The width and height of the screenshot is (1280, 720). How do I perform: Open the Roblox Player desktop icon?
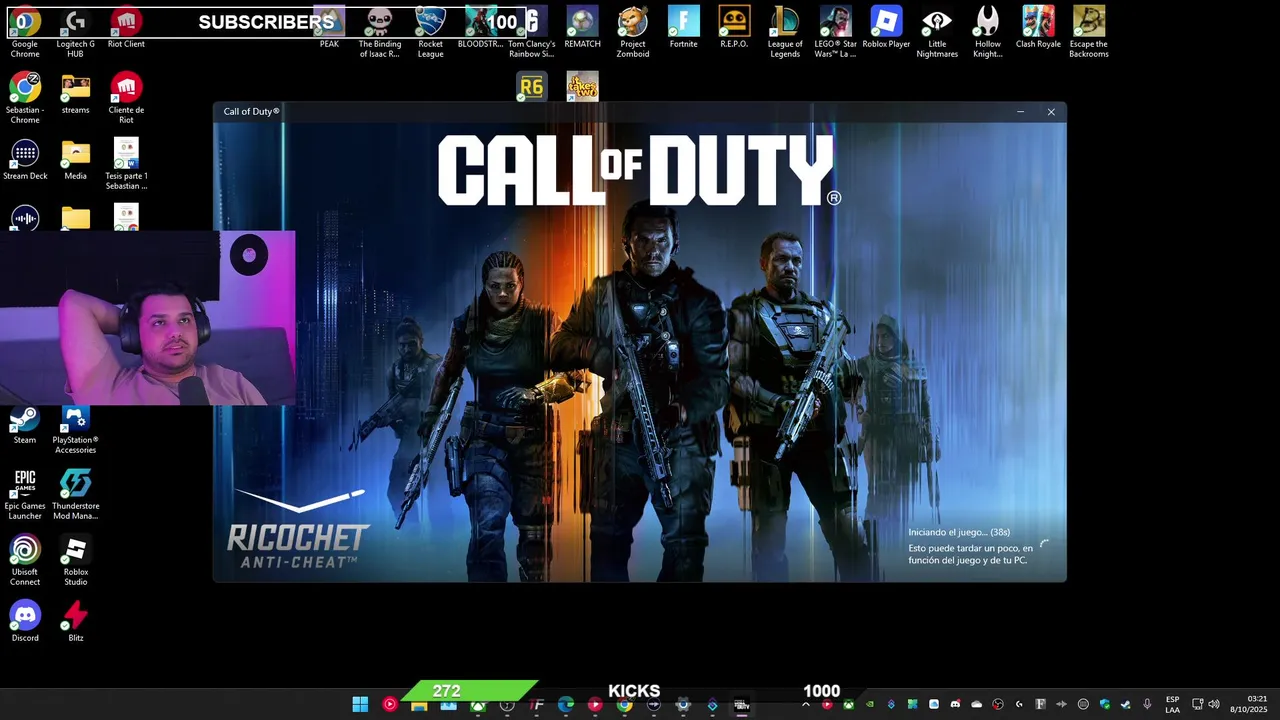(x=886, y=27)
